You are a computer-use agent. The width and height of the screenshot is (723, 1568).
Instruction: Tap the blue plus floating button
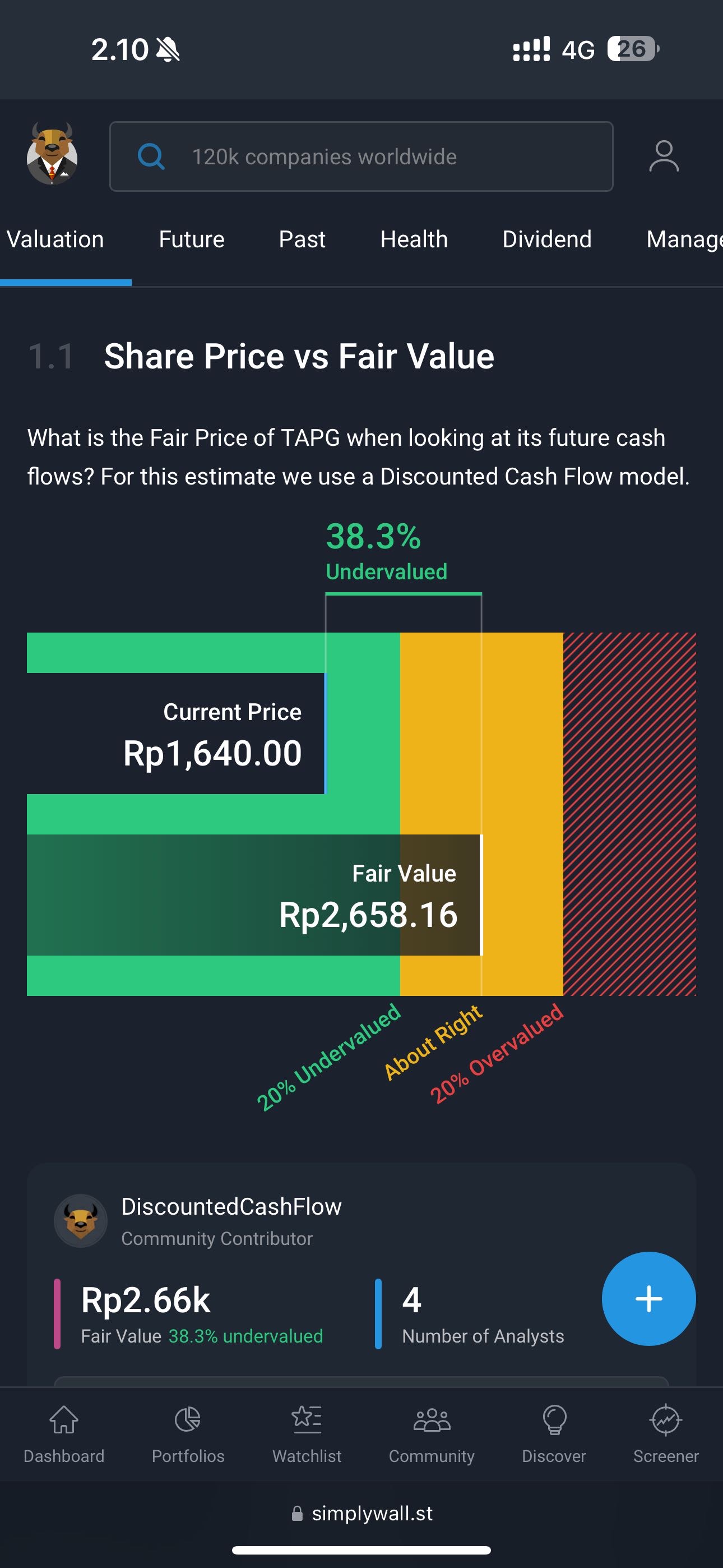[649, 1298]
